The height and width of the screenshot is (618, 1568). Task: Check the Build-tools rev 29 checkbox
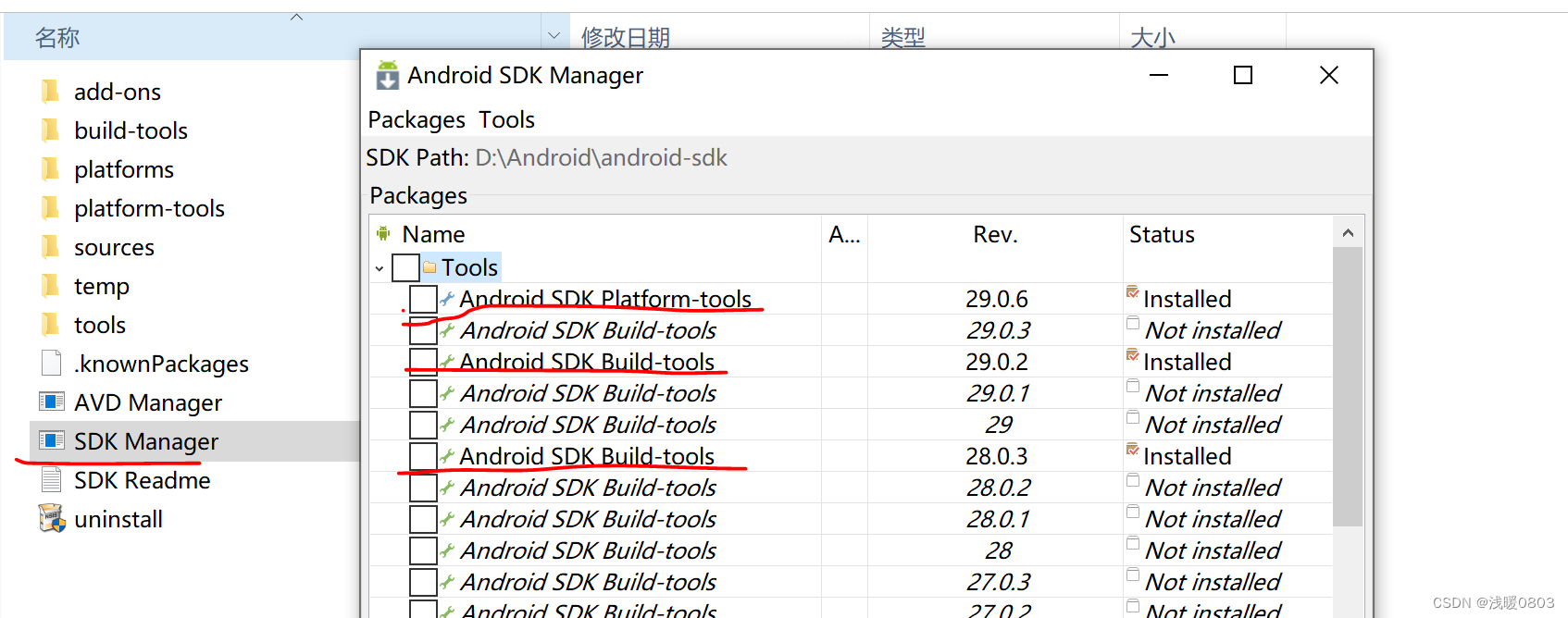423,425
